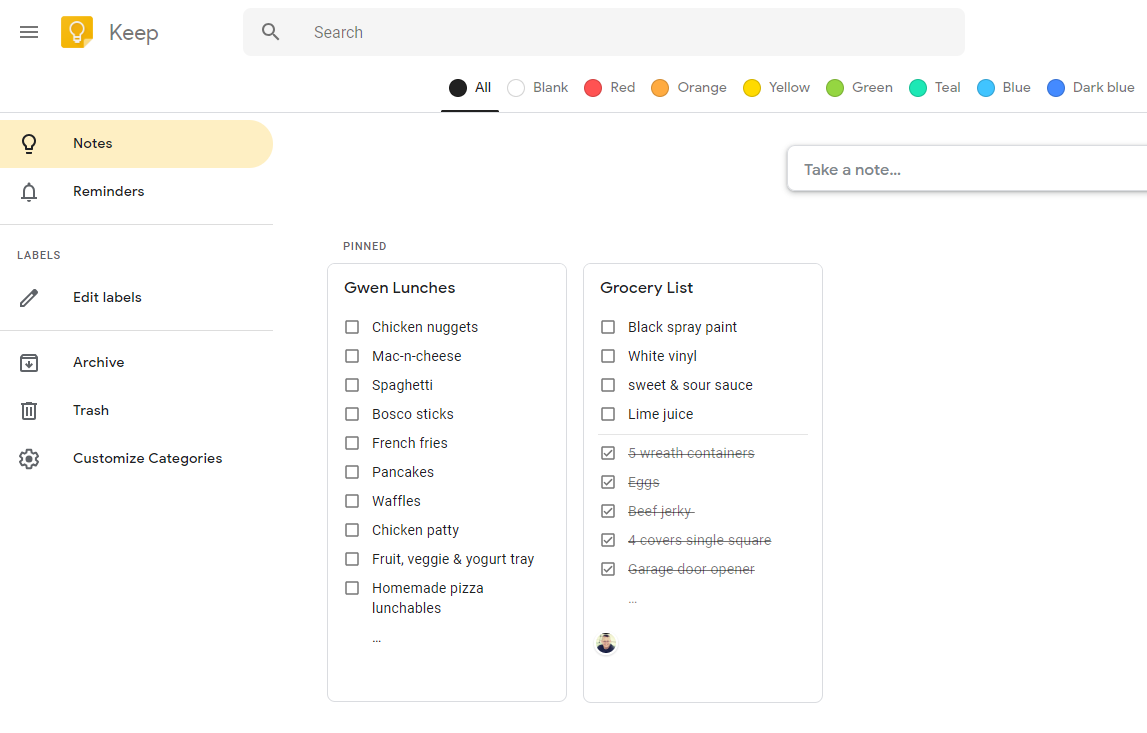Click the collaborator avatar on Grocery List

coord(605,642)
